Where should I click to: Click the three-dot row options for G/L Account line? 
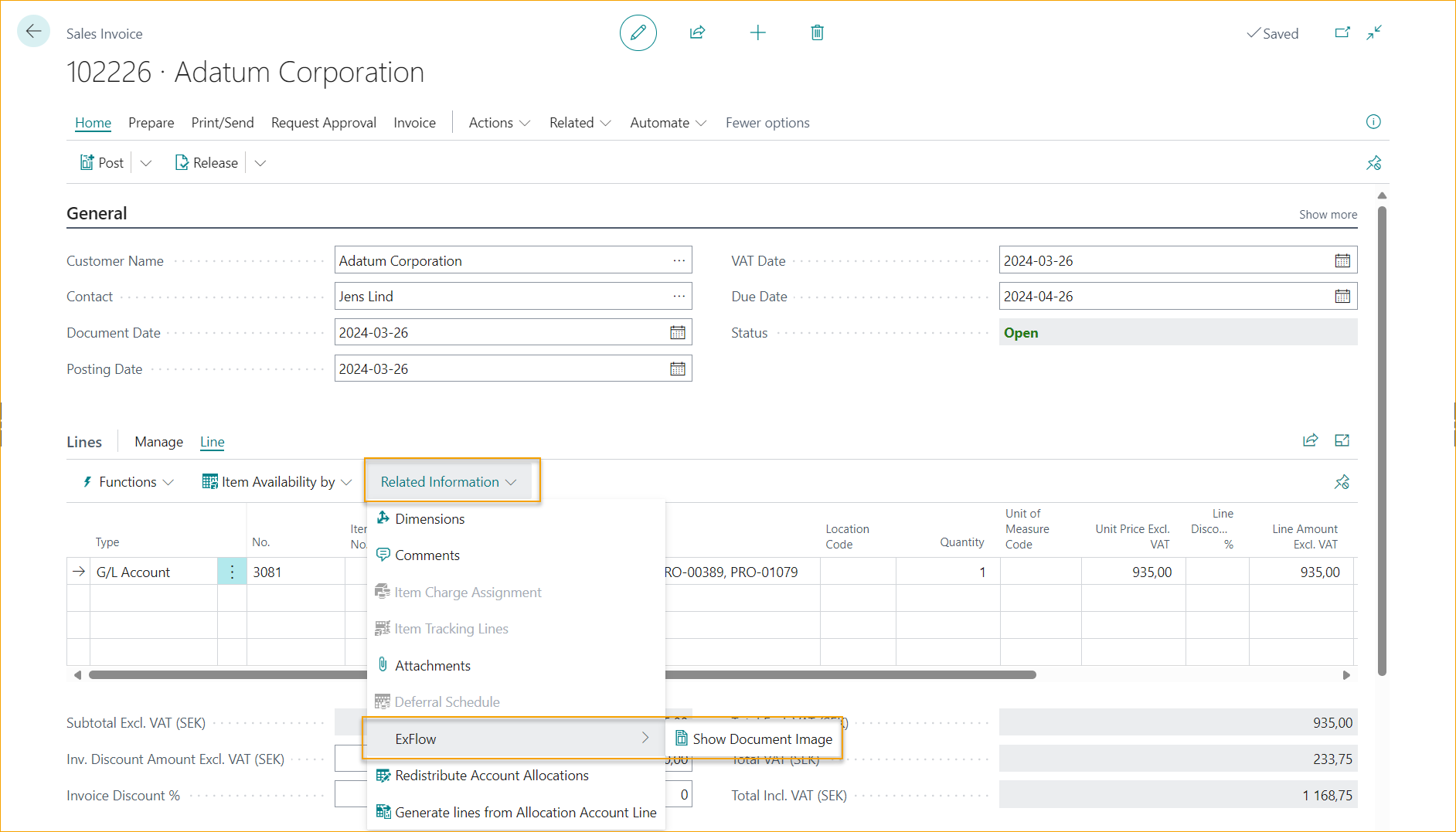(232, 572)
